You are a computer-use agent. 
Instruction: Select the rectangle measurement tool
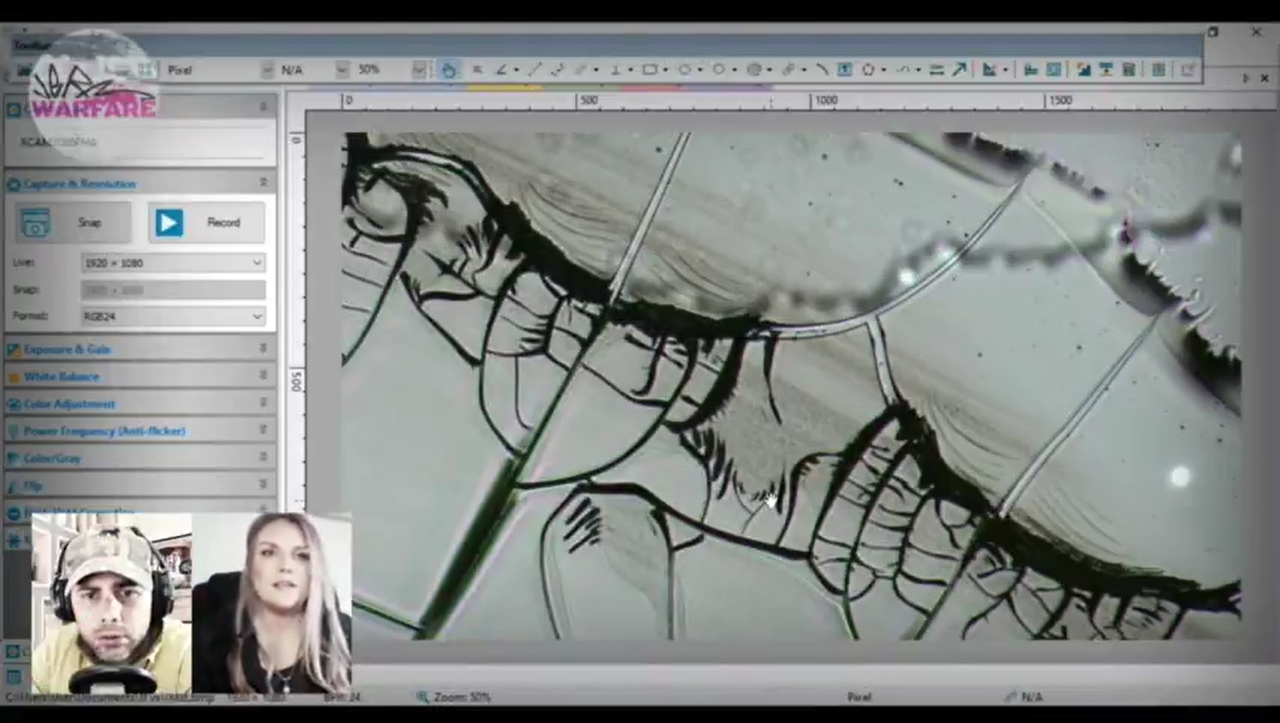(650, 69)
